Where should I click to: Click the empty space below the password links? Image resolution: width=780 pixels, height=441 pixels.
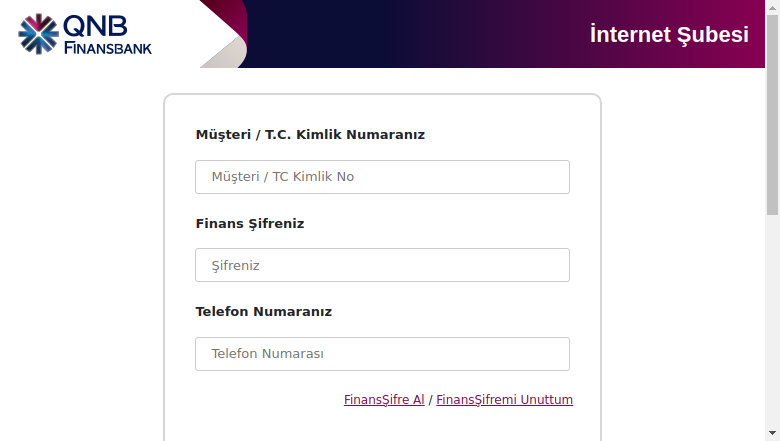[382, 425]
